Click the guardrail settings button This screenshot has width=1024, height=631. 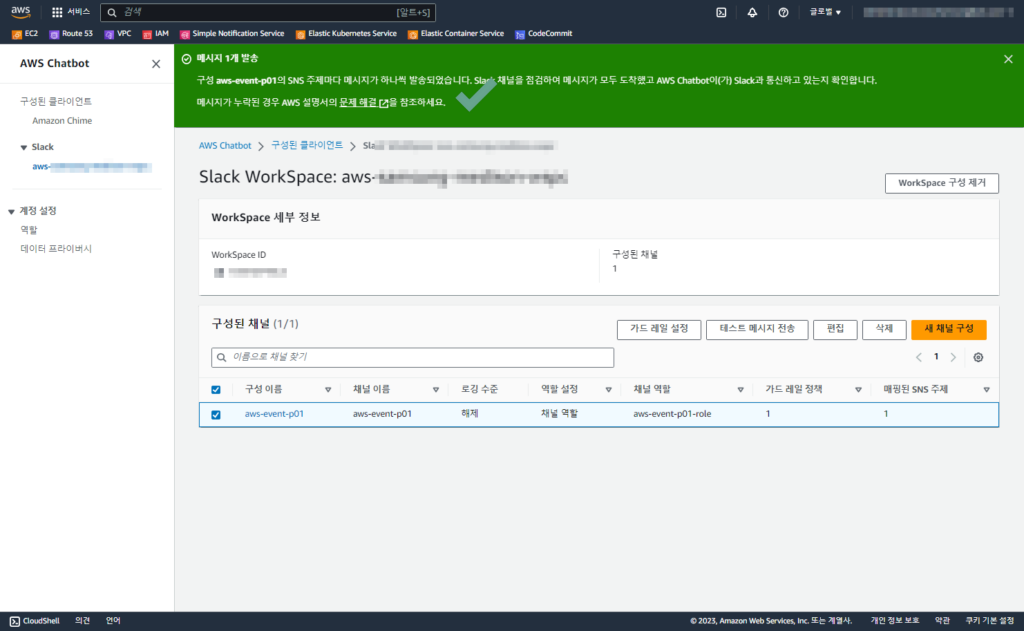pyautogui.click(x=659, y=329)
